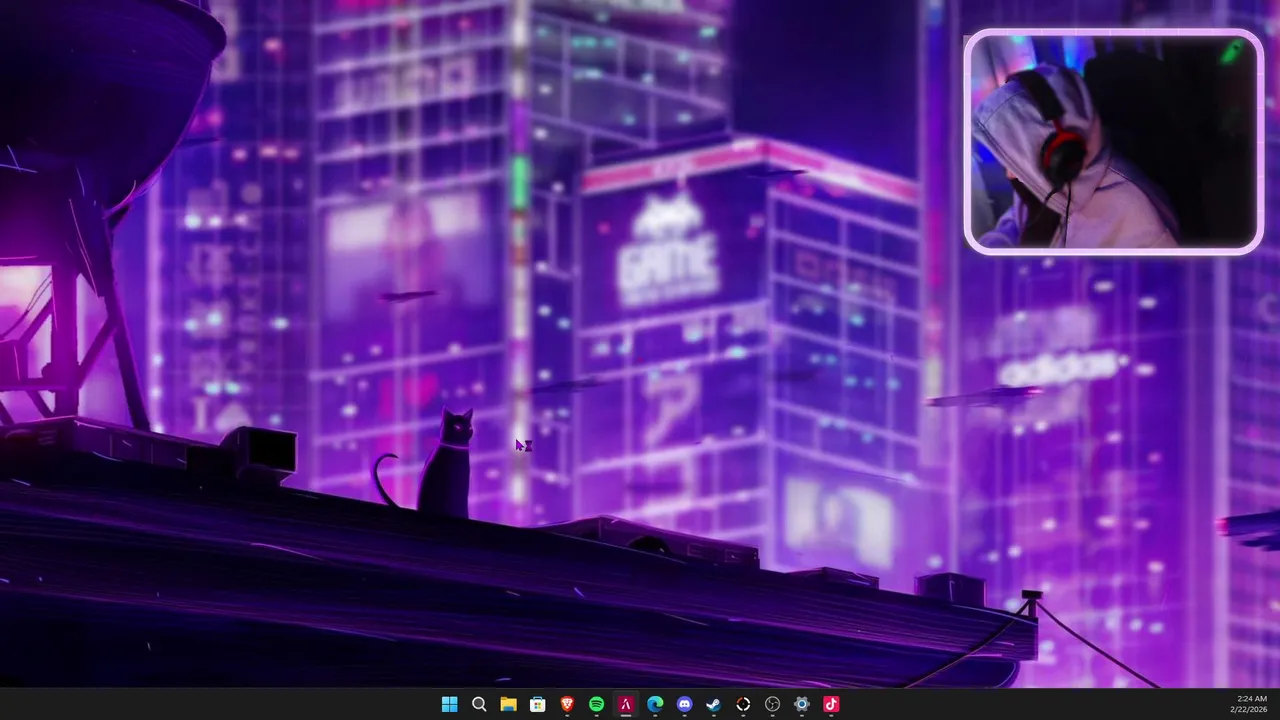Screen dimensions: 1280x720
Task: Open Steam from taskbar
Action: pyautogui.click(x=713, y=704)
